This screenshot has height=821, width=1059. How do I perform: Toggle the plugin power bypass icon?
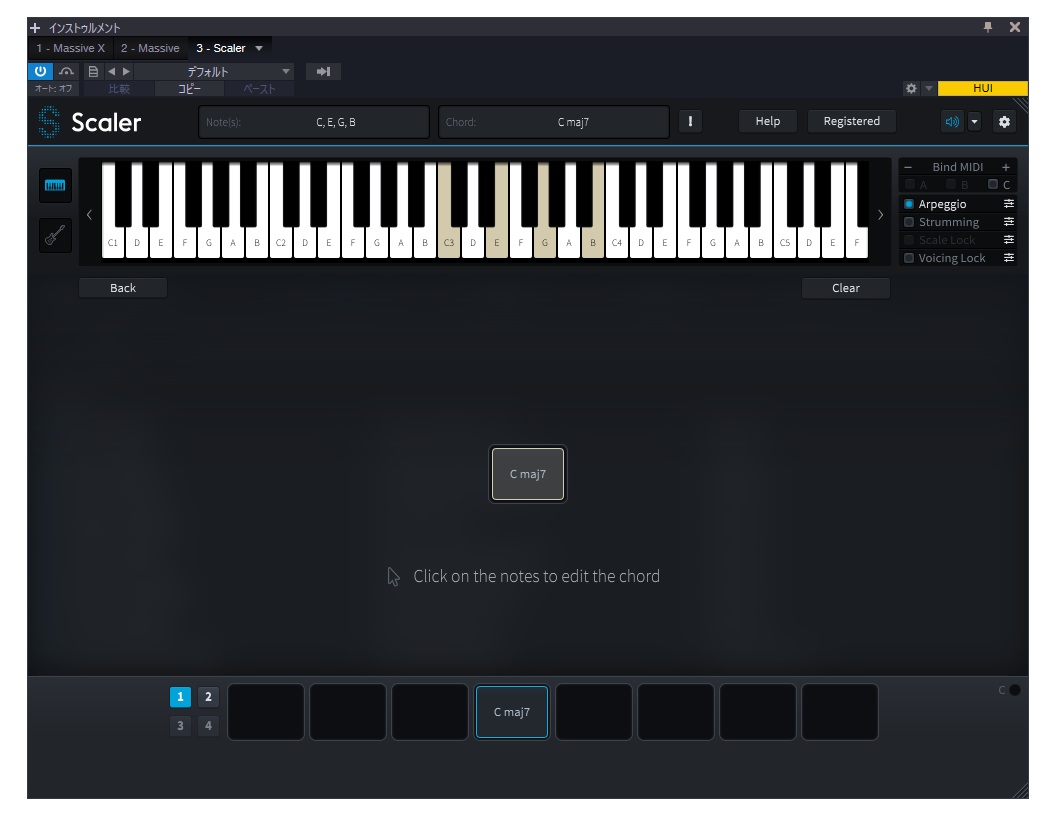coord(41,71)
